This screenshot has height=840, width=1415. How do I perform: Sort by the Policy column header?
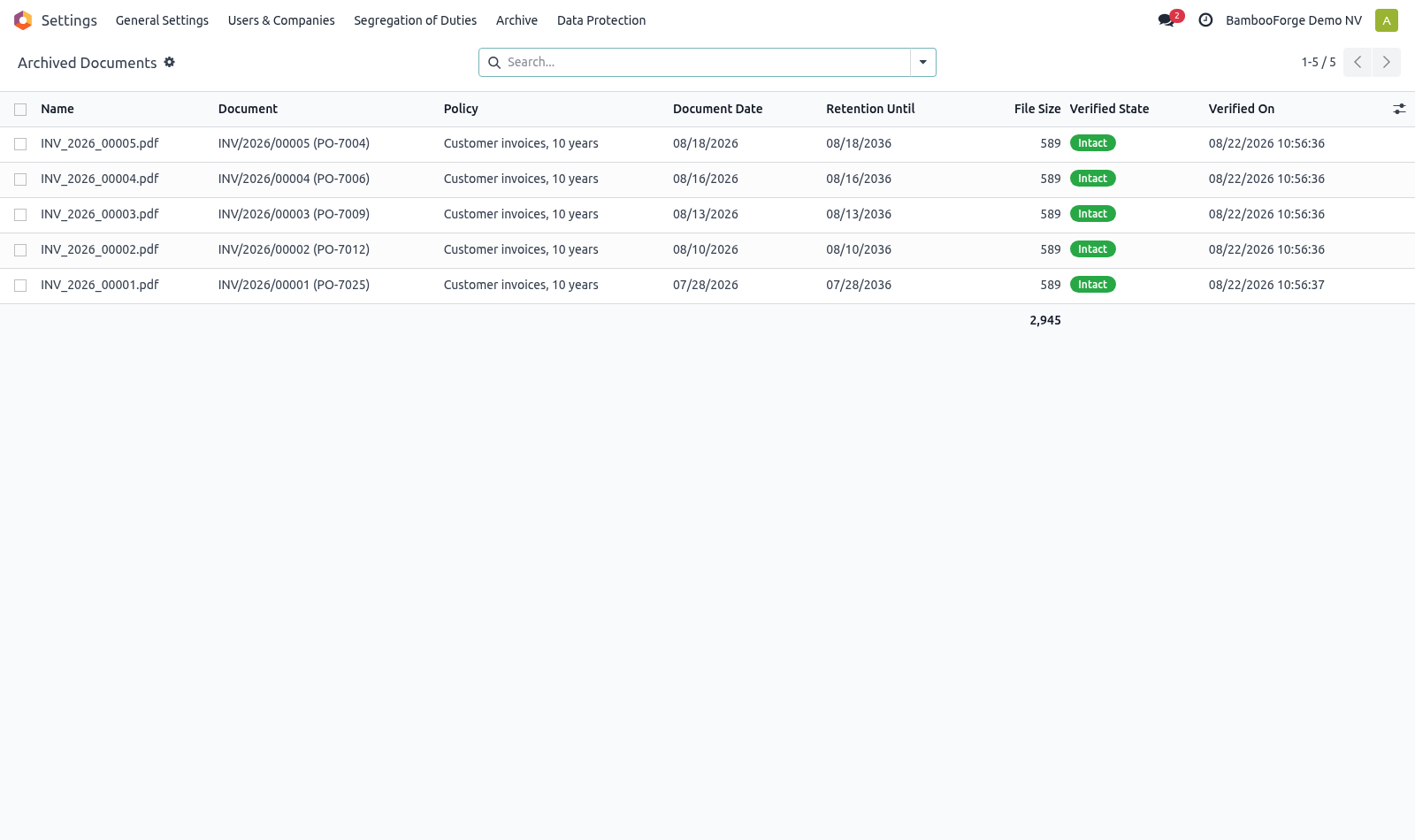point(461,109)
